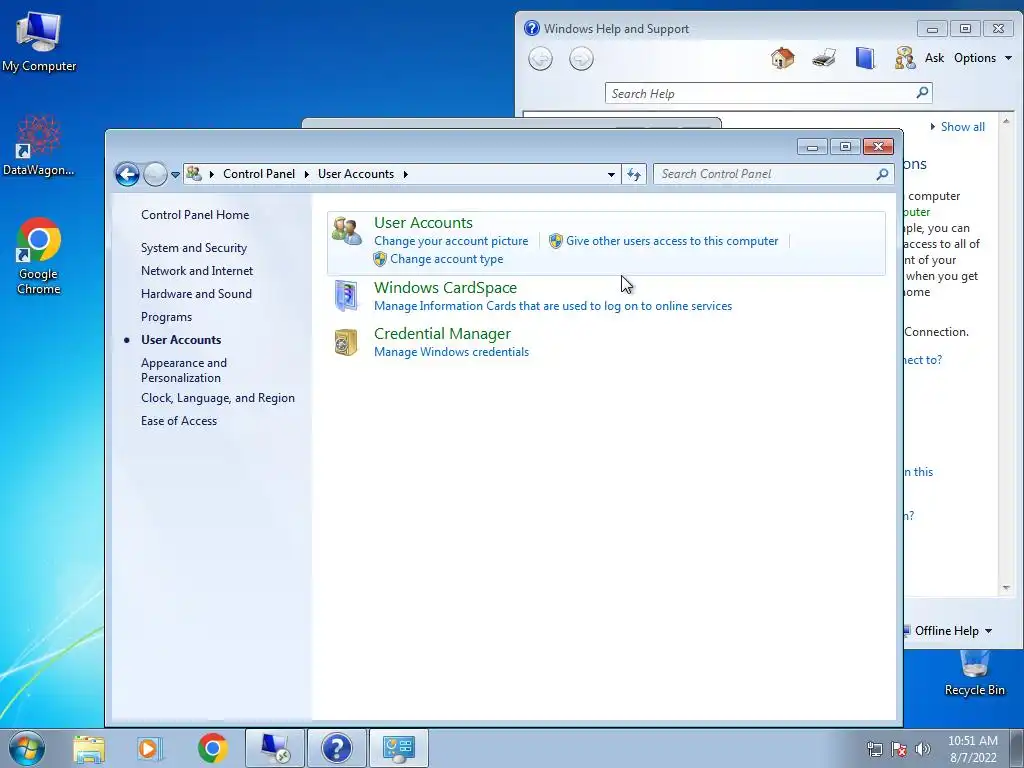
Task: Open the Windows CardSpace heading
Action: (x=445, y=287)
